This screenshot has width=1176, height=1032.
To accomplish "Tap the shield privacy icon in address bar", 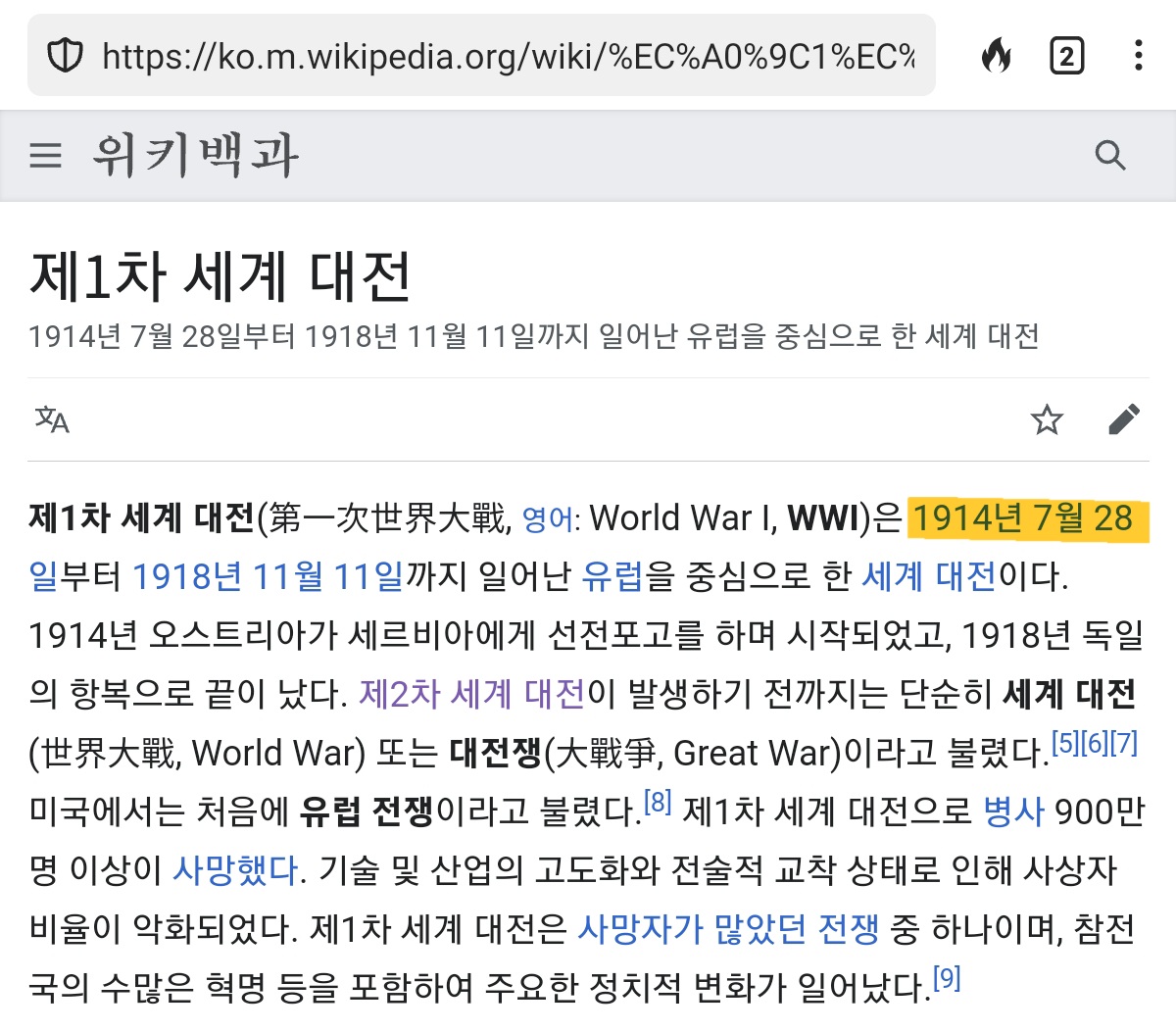I will (66, 56).
